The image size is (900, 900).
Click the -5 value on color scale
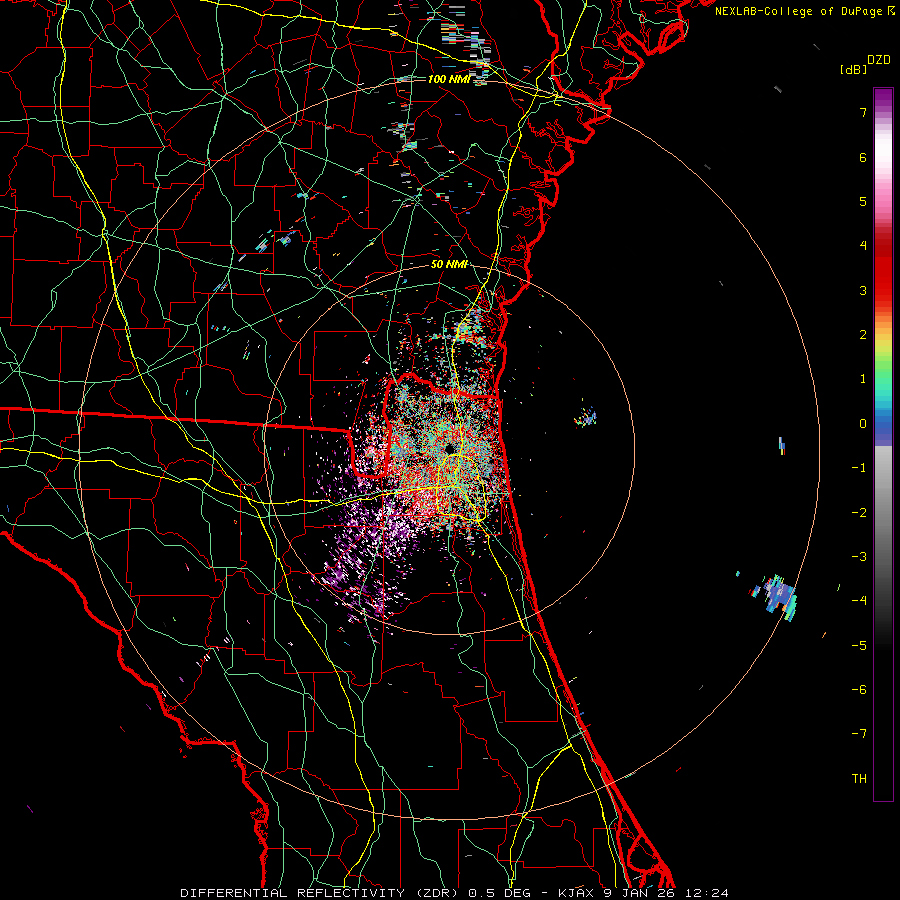pyautogui.click(x=859, y=645)
